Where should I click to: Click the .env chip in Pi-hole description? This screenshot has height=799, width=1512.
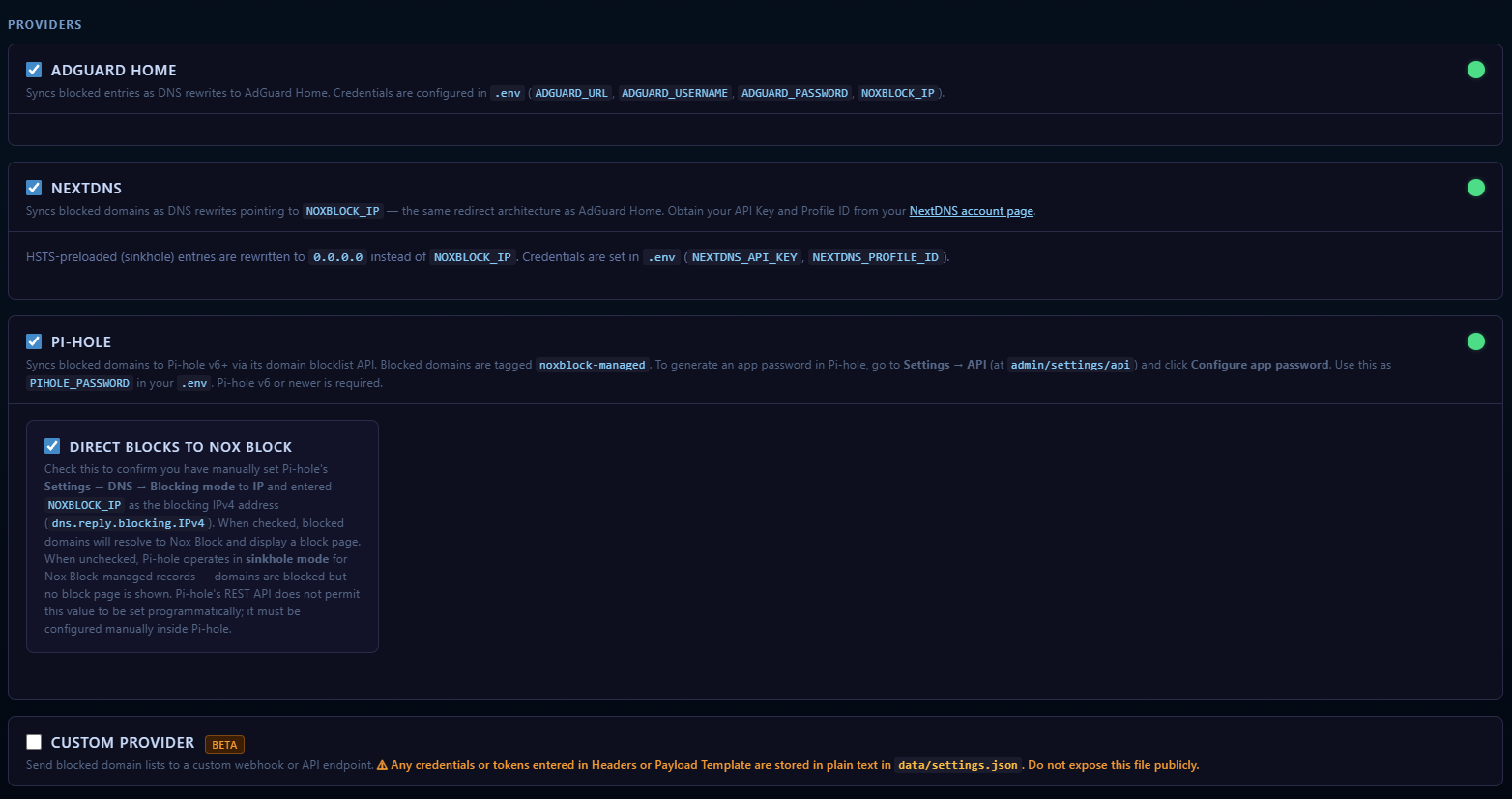click(194, 383)
